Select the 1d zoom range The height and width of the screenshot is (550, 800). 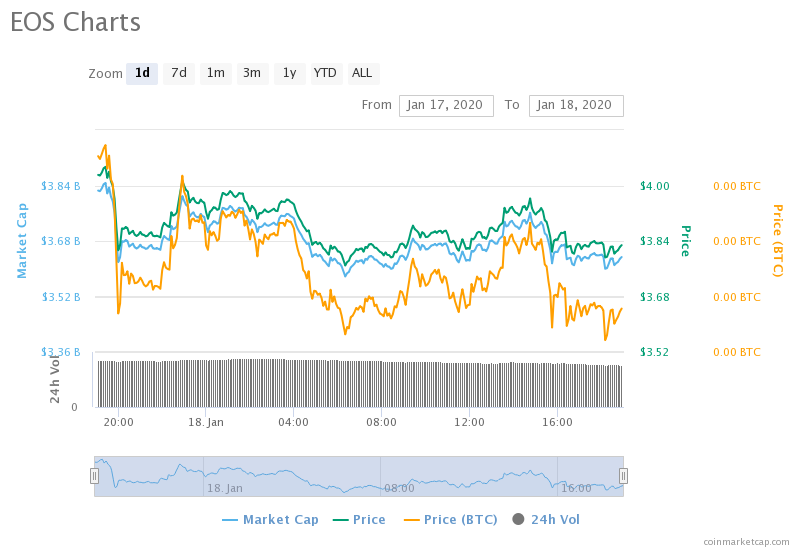(142, 73)
